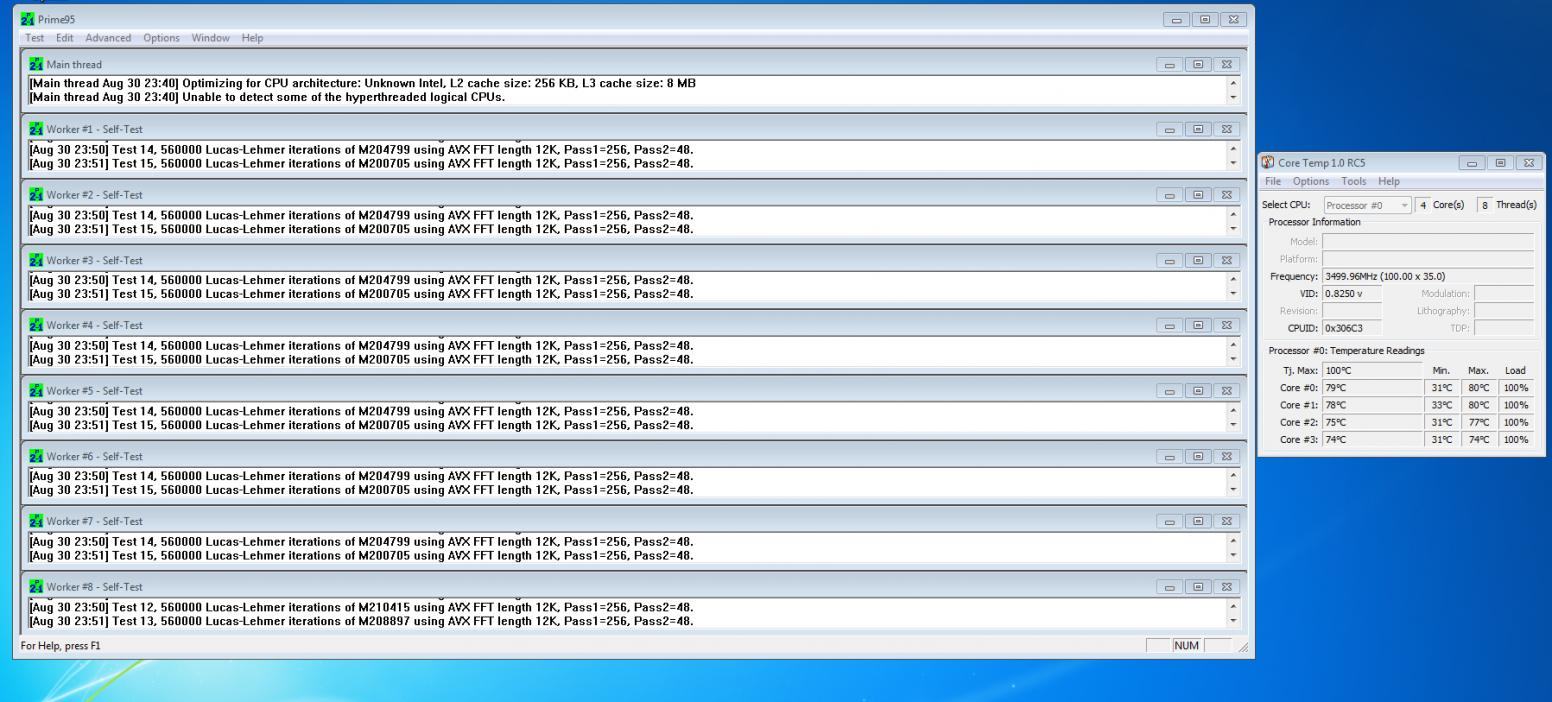The height and width of the screenshot is (702, 1552).
Task: Click scroll-up arrow in Worker #1 pane
Action: (x=1232, y=149)
